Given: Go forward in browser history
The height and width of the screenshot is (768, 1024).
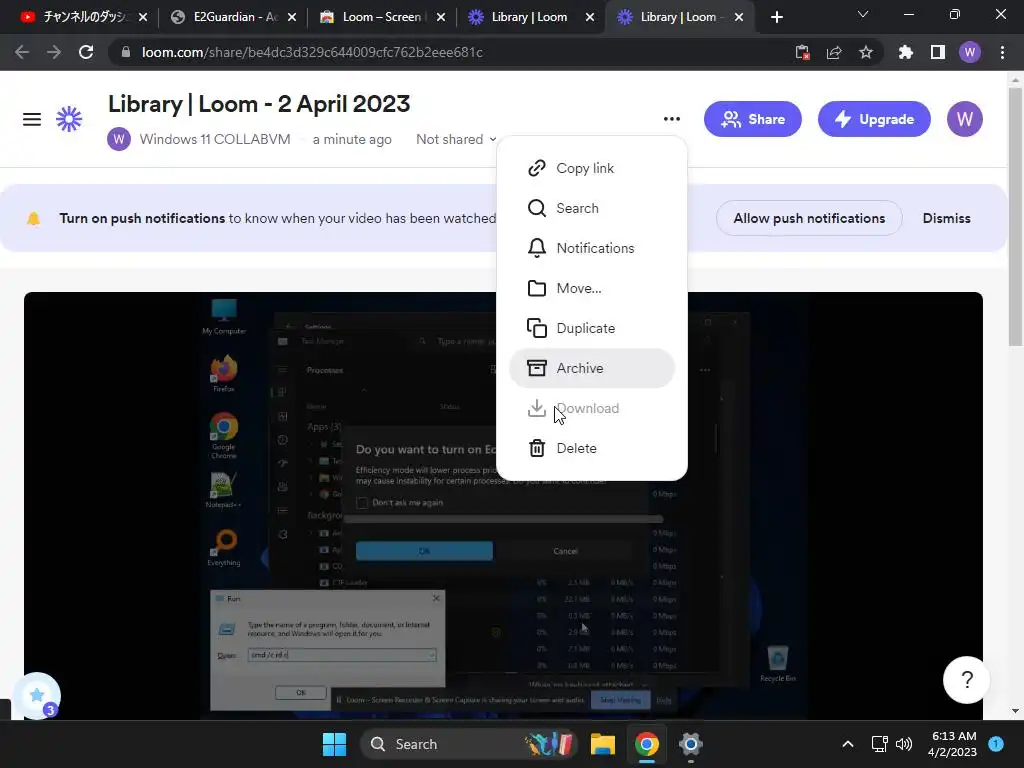Looking at the screenshot, I should 54,52.
